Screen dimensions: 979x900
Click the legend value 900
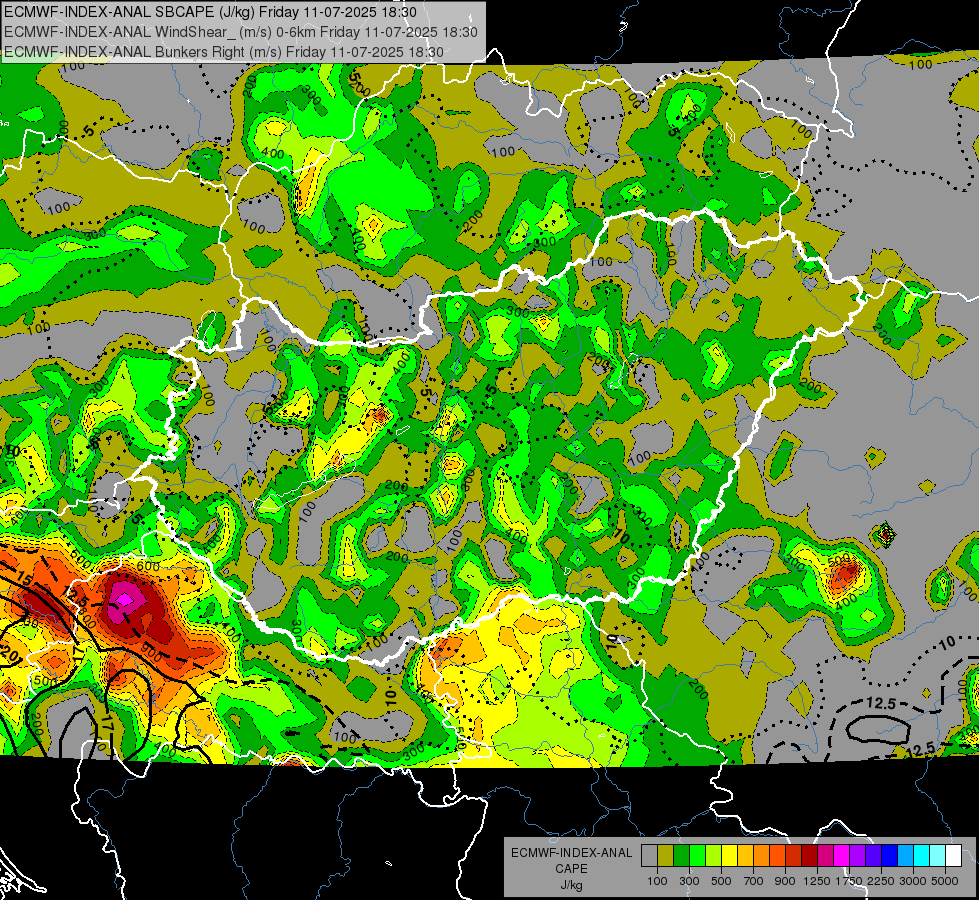tap(785, 881)
